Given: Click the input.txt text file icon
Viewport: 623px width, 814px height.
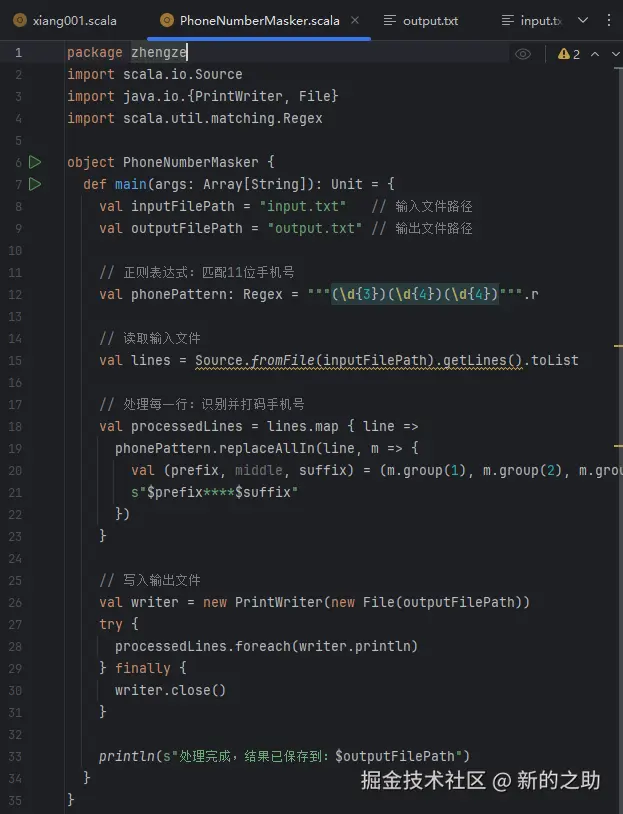Looking at the screenshot, I should pos(508,21).
